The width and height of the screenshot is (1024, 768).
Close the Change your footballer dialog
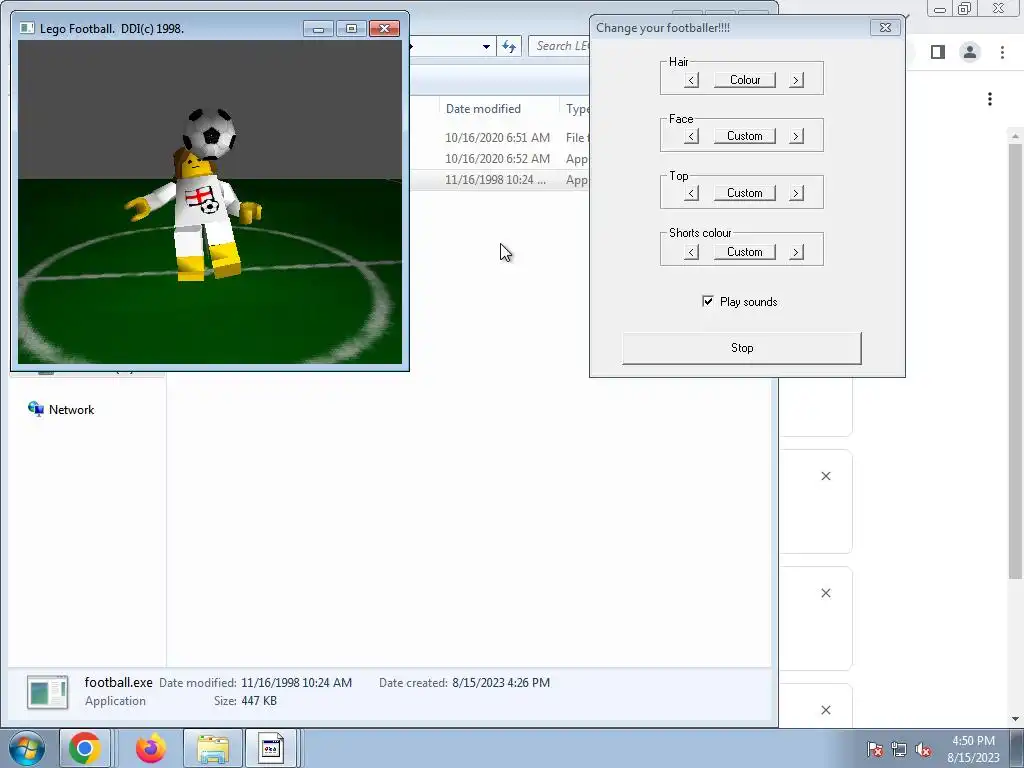(886, 27)
